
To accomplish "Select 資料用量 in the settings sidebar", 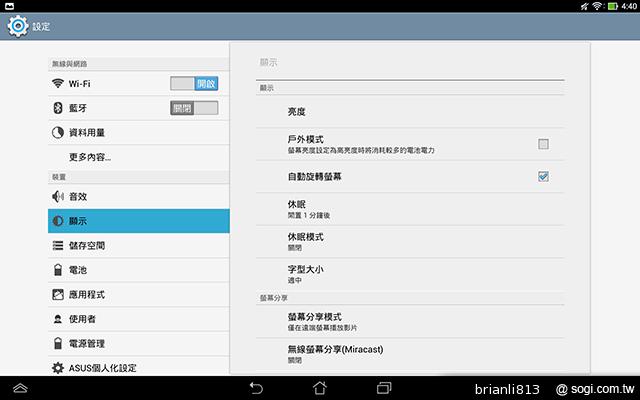I will (139, 133).
